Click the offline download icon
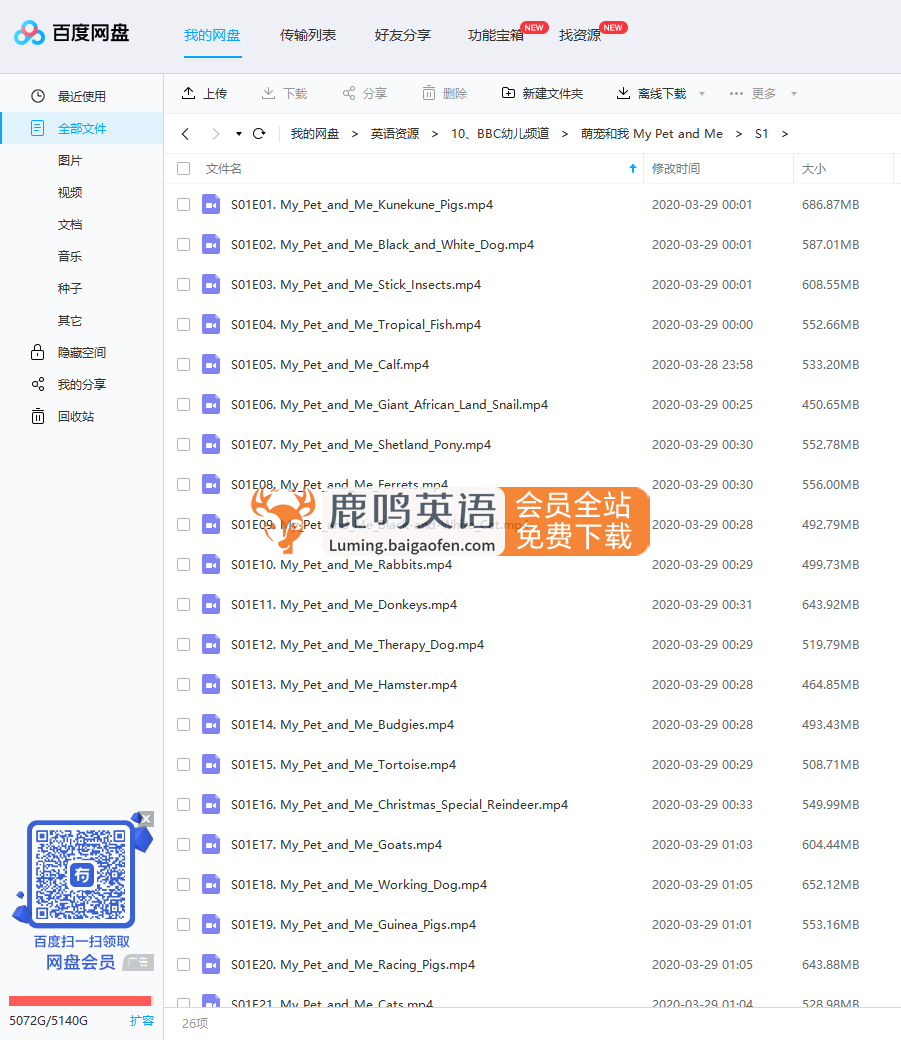The height and width of the screenshot is (1040, 901). click(624, 93)
